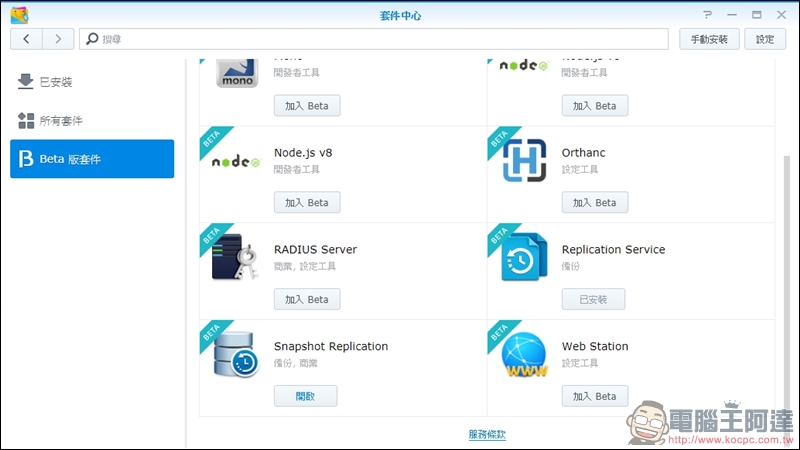Open the 已安裝 installed packages section

tap(92, 82)
